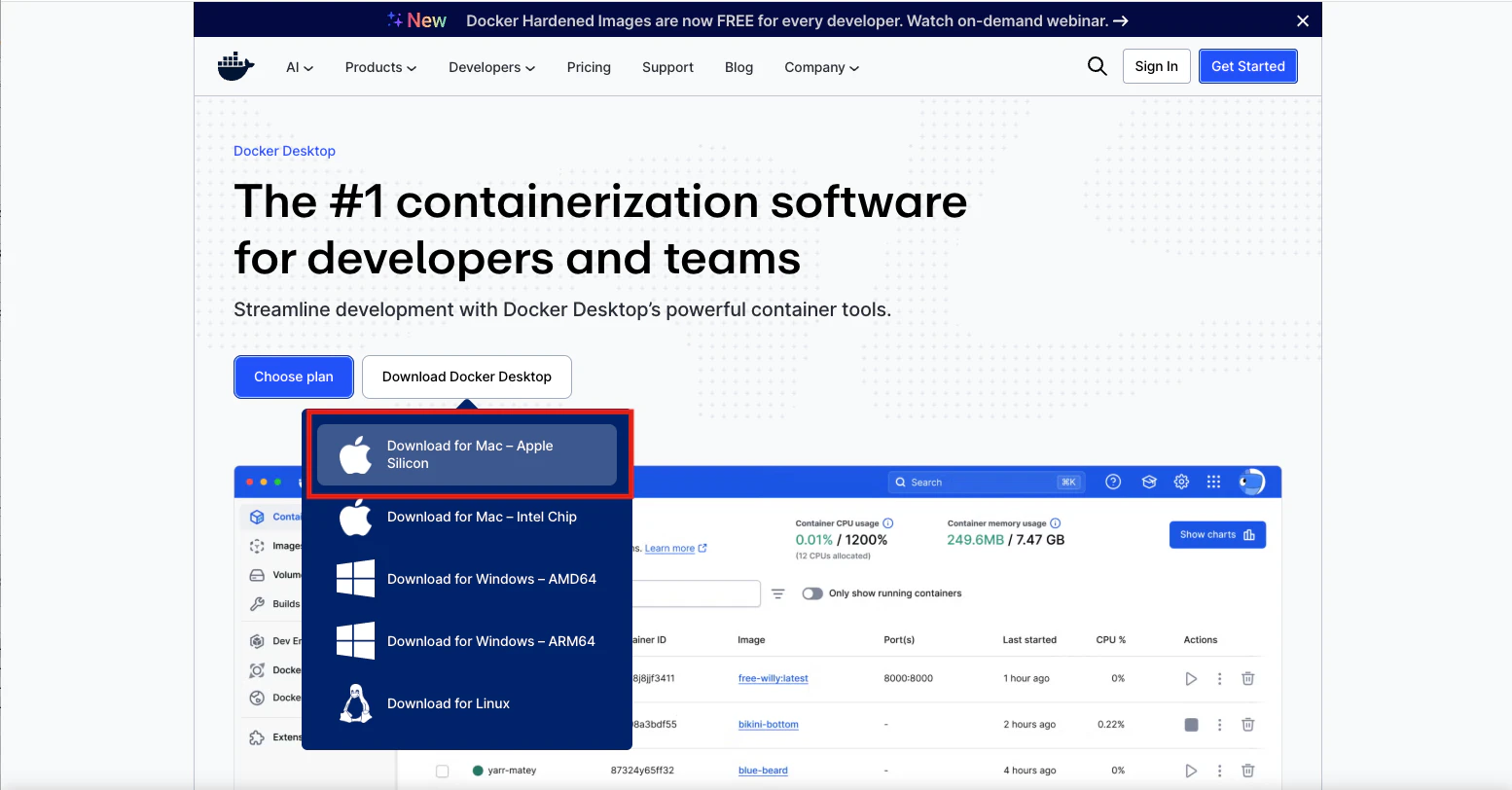
Task: Select Download for Mac – Intel Chip
Action: point(467,517)
